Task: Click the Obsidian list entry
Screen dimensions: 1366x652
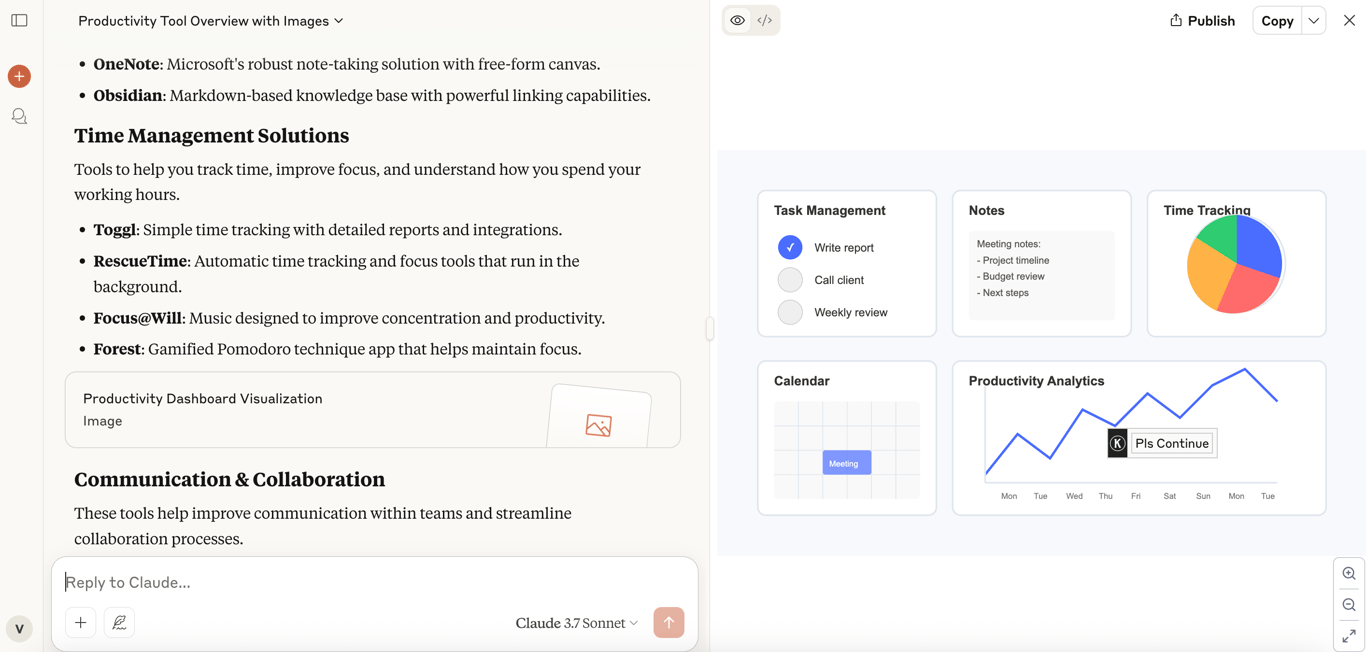Action: click(x=372, y=95)
